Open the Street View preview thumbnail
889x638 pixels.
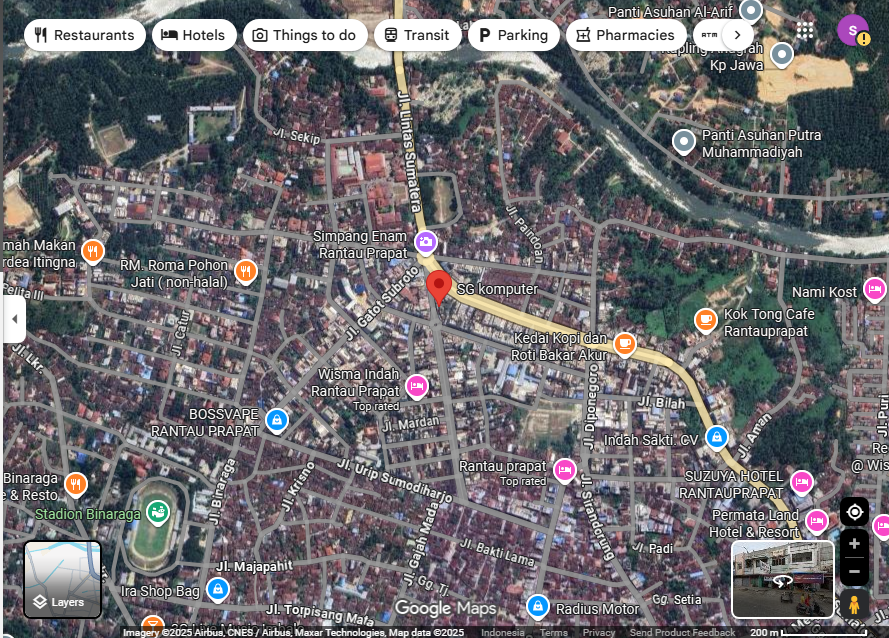click(x=782, y=579)
